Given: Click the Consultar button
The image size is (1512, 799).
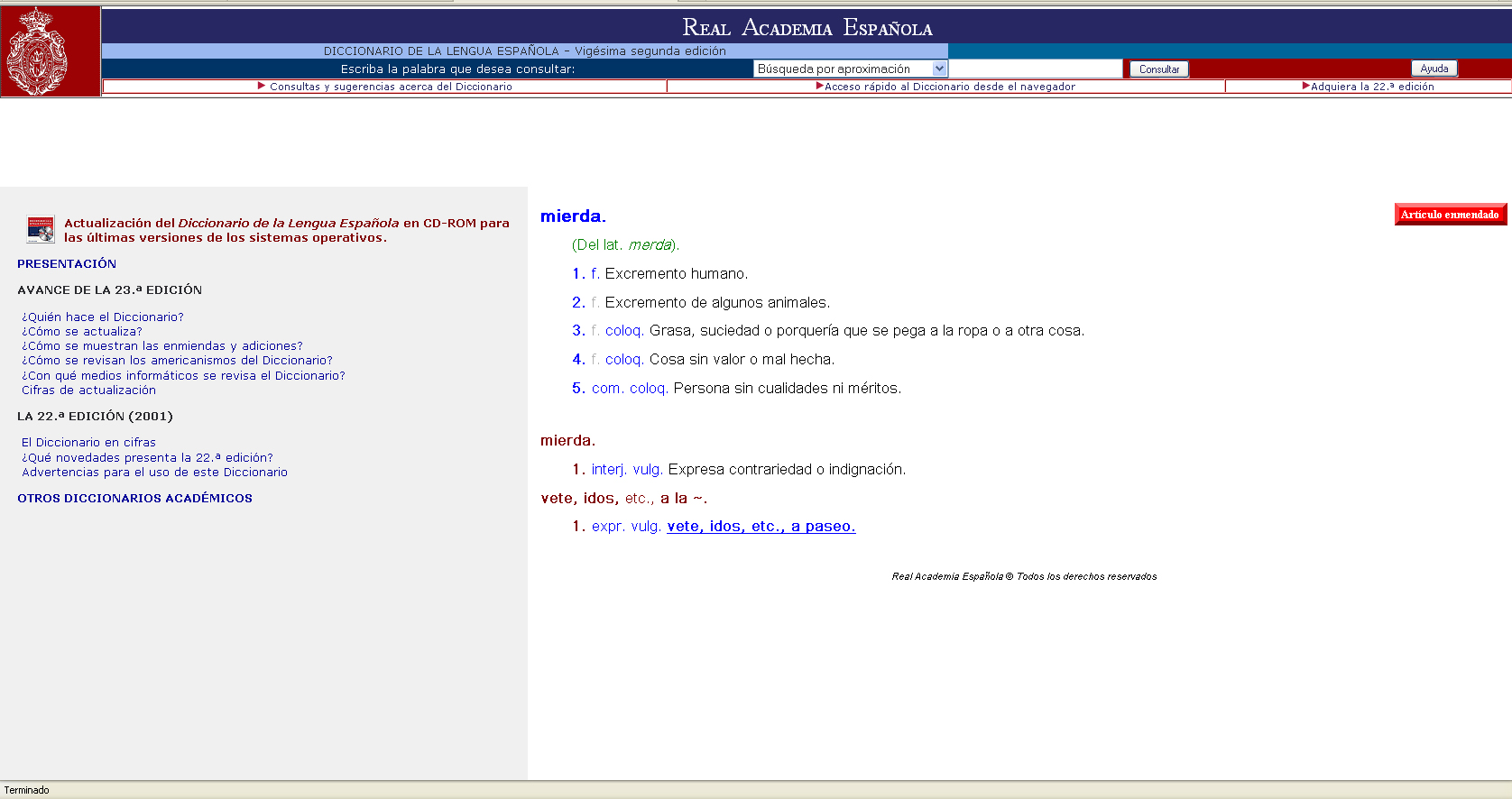Looking at the screenshot, I should pyautogui.click(x=1159, y=69).
